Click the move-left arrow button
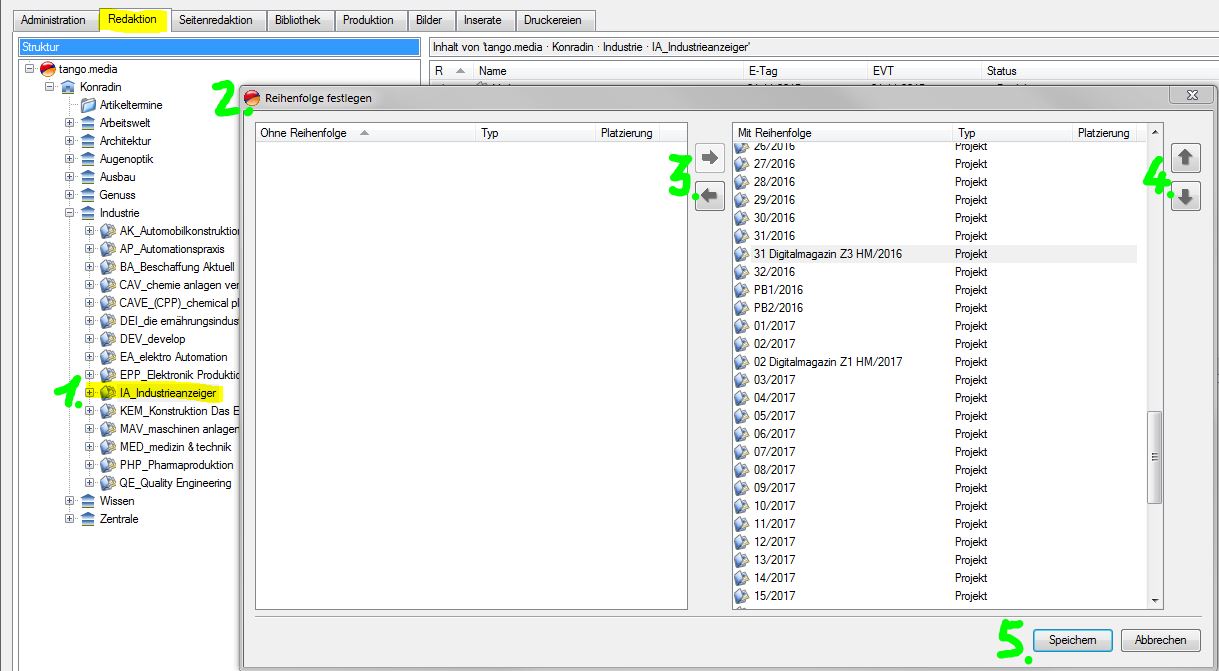Viewport: 1219px width, 671px height. (x=710, y=197)
